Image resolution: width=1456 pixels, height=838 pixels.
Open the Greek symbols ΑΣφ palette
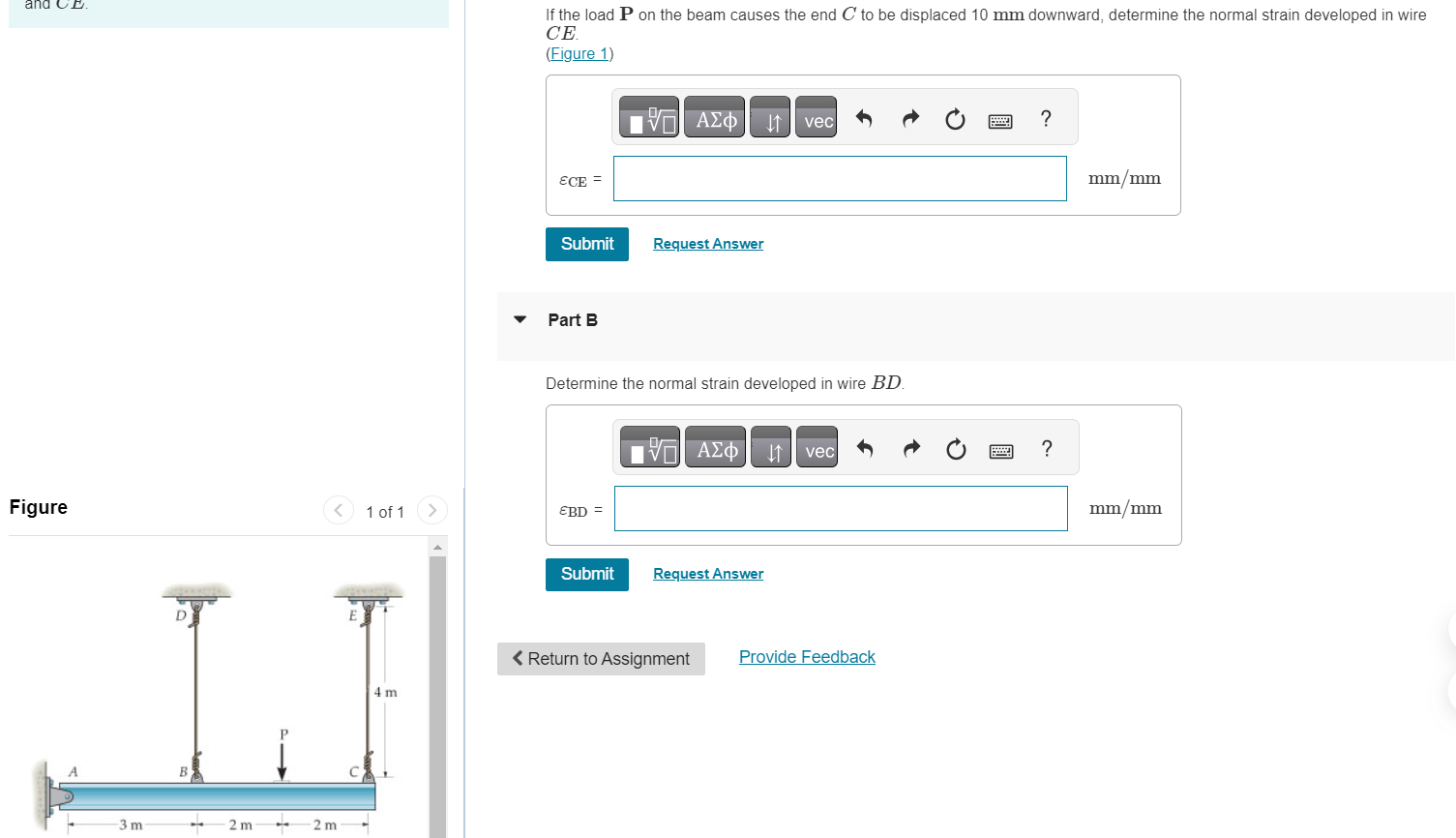(x=714, y=116)
